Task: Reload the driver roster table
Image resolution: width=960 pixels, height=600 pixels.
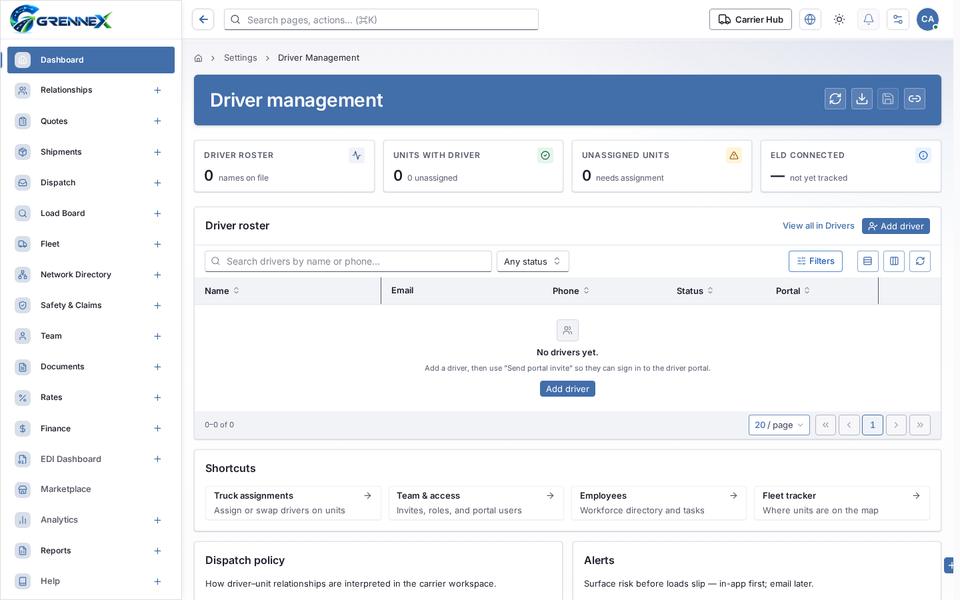Action: pyautogui.click(x=920, y=261)
